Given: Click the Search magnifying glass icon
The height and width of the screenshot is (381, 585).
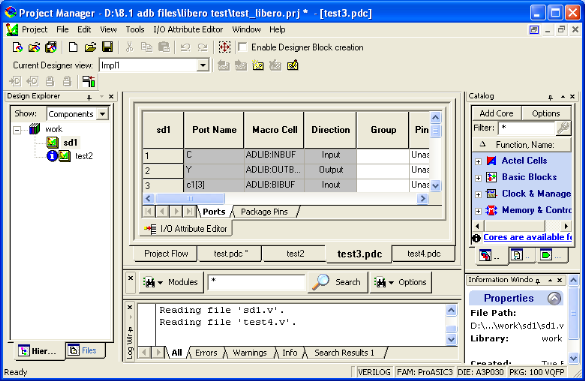Looking at the screenshot, I should 320,282.
